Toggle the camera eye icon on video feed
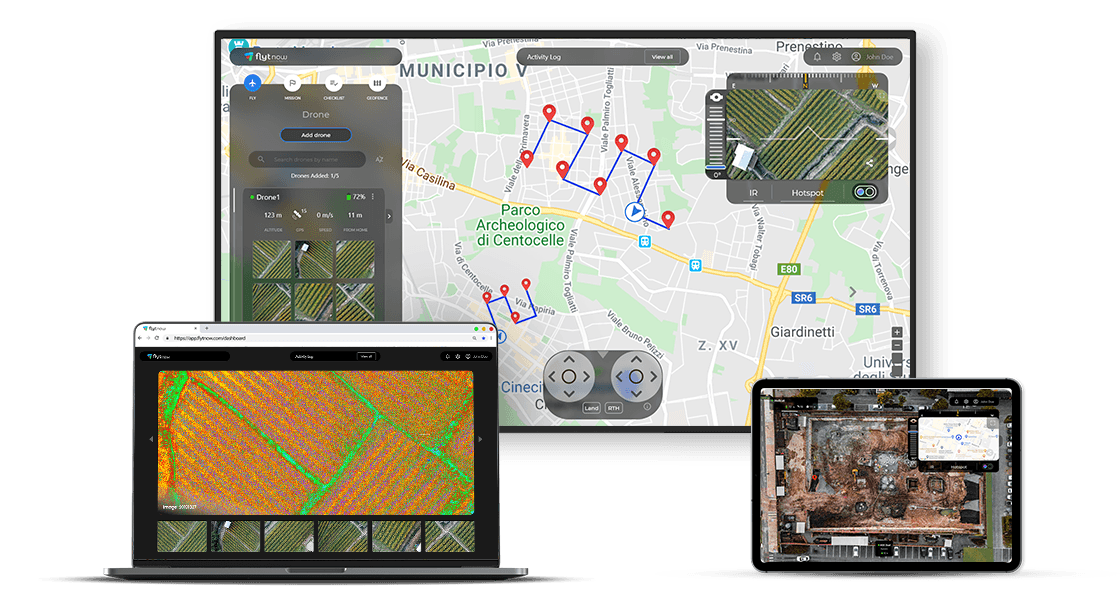Viewport: 1120px width, 600px height. (716, 97)
